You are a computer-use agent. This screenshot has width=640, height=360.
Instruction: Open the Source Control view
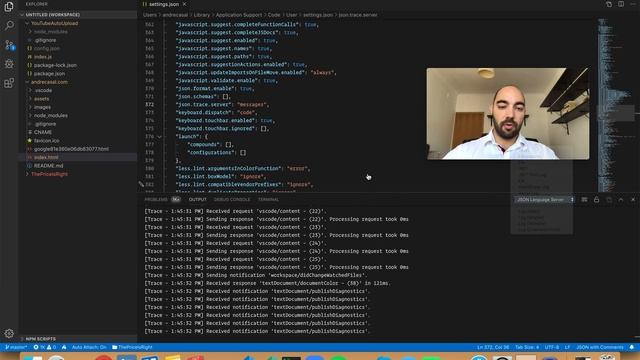click(x=9, y=45)
